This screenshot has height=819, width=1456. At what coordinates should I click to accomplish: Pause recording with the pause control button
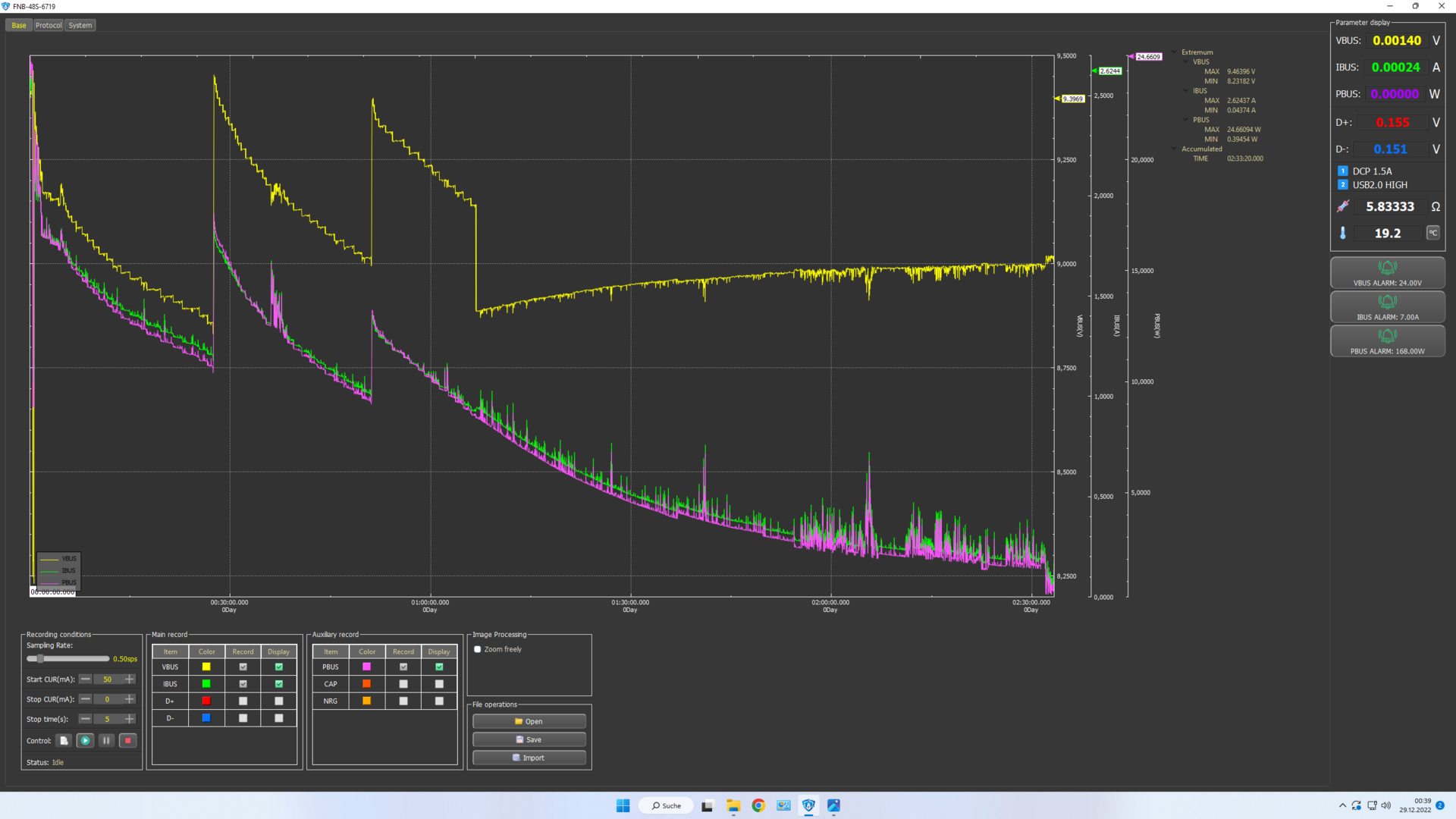pyautogui.click(x=106, y=741)
